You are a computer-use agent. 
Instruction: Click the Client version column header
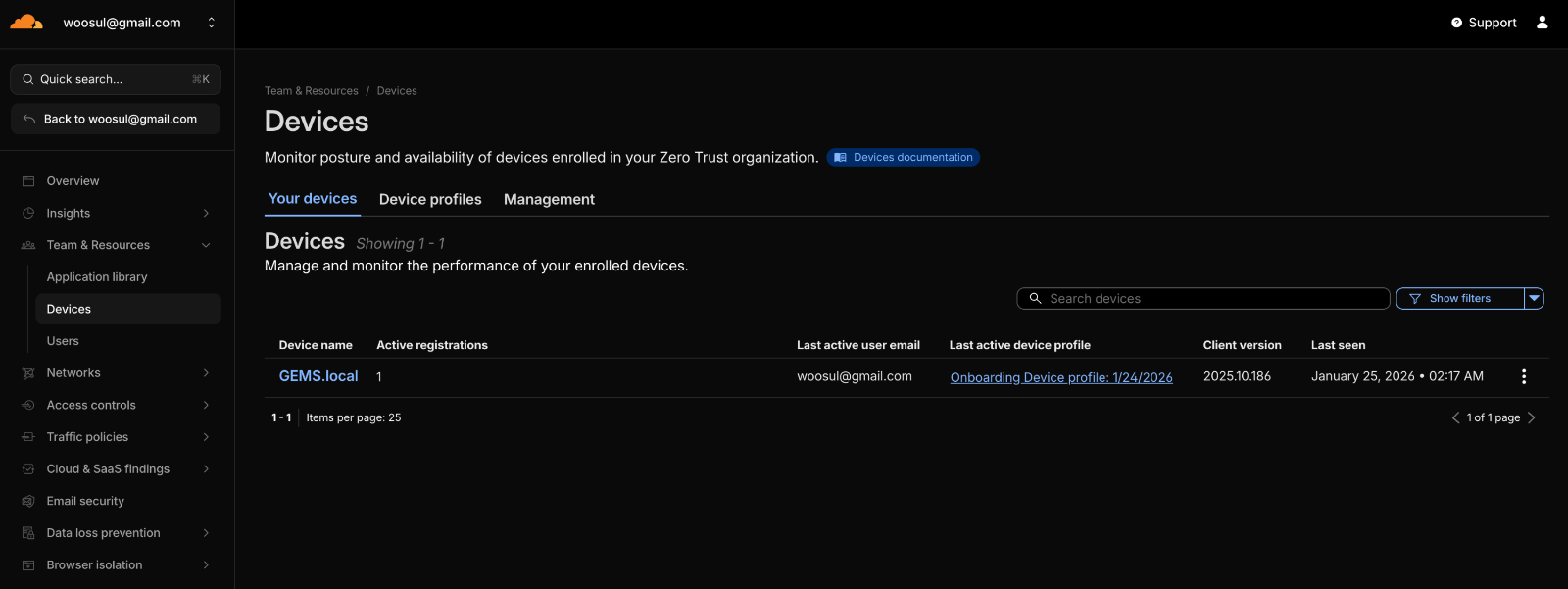(1243, 345)
